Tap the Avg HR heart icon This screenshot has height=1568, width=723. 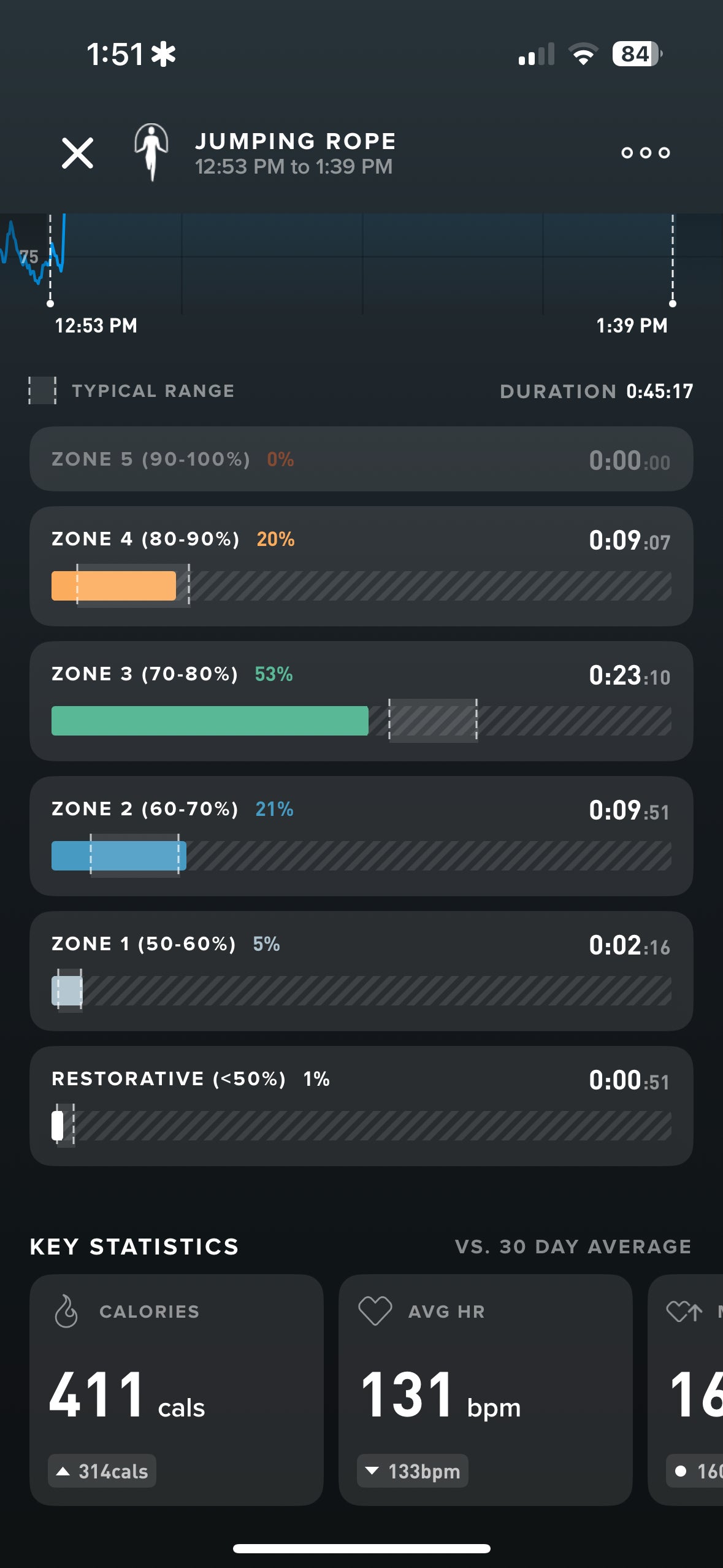point(375,1311)
